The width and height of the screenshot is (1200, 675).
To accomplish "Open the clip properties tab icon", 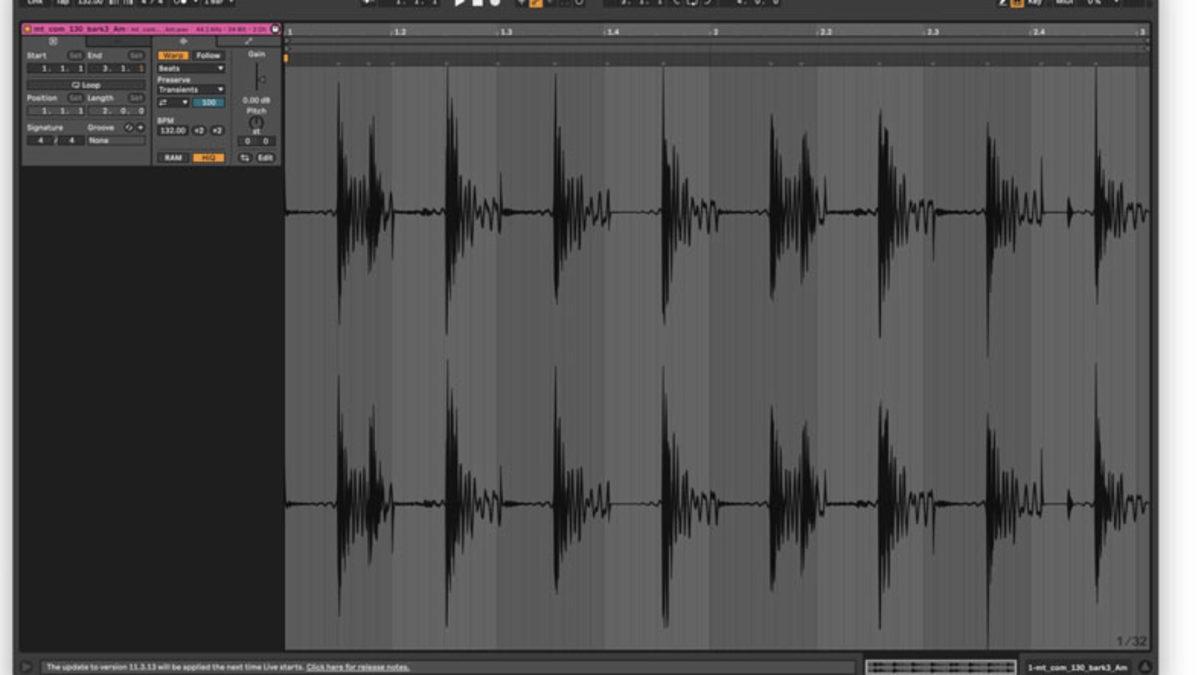I will 53,42.
